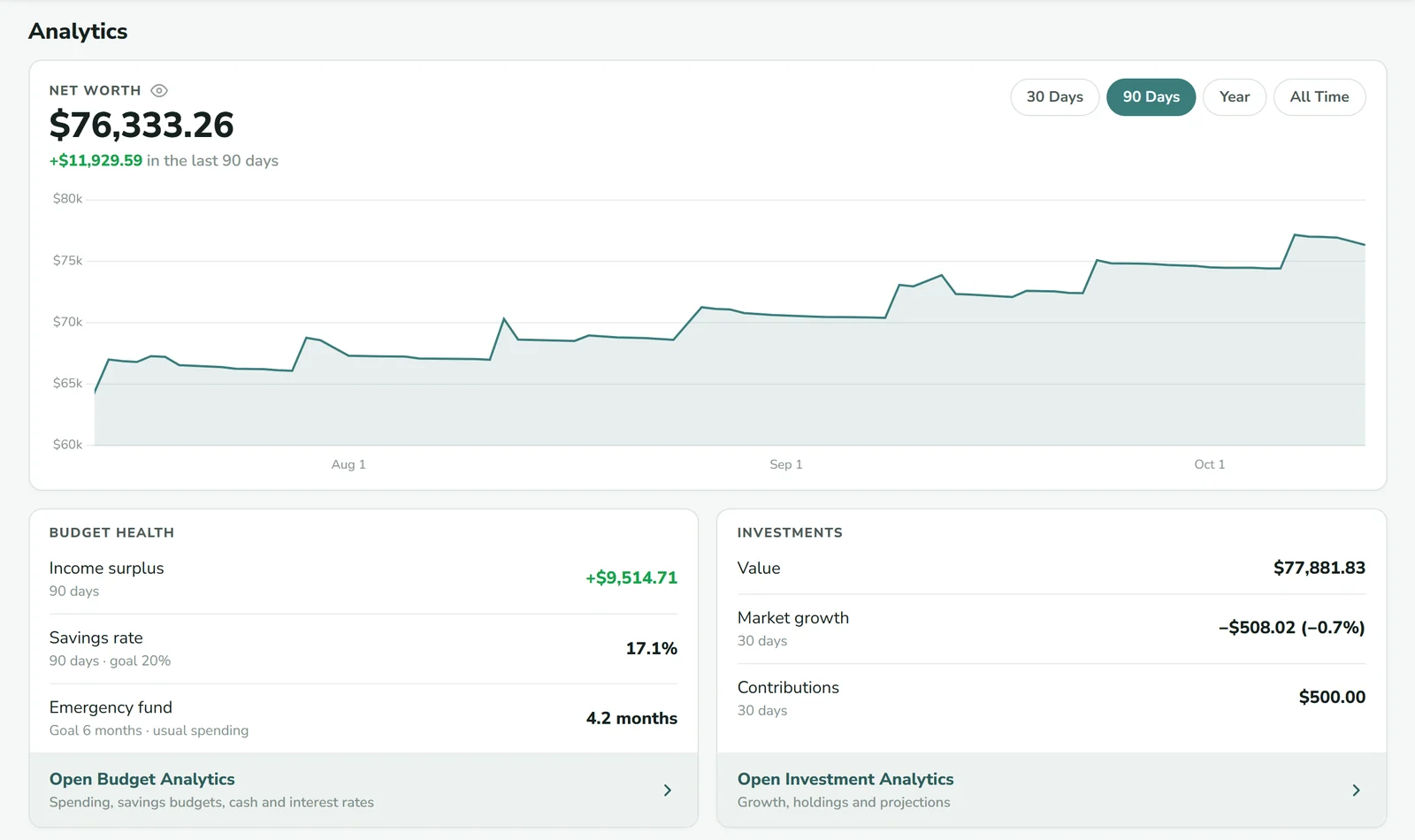Click the Emergency fund label
Image resolution: width=1415 pixels, height=840 pixels.
[x=111, y=707]
